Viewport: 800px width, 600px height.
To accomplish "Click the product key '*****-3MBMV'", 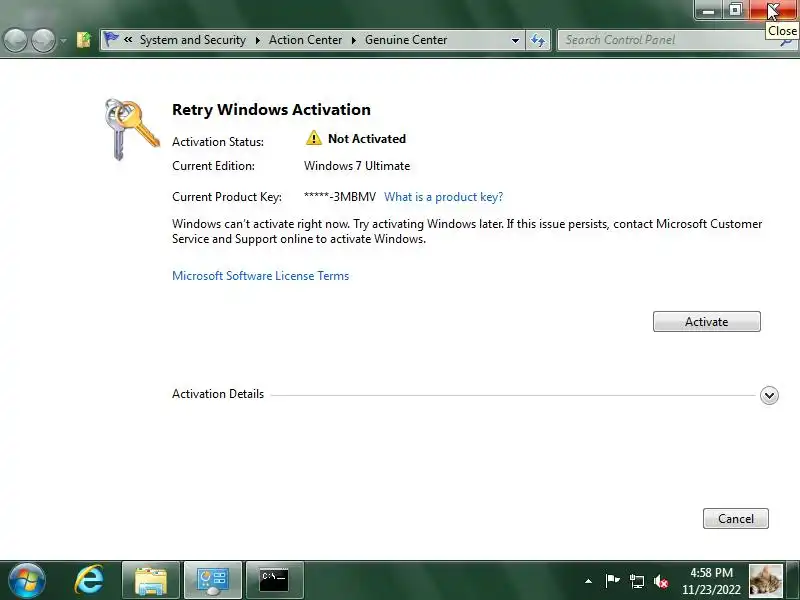I will pos(339,197).
